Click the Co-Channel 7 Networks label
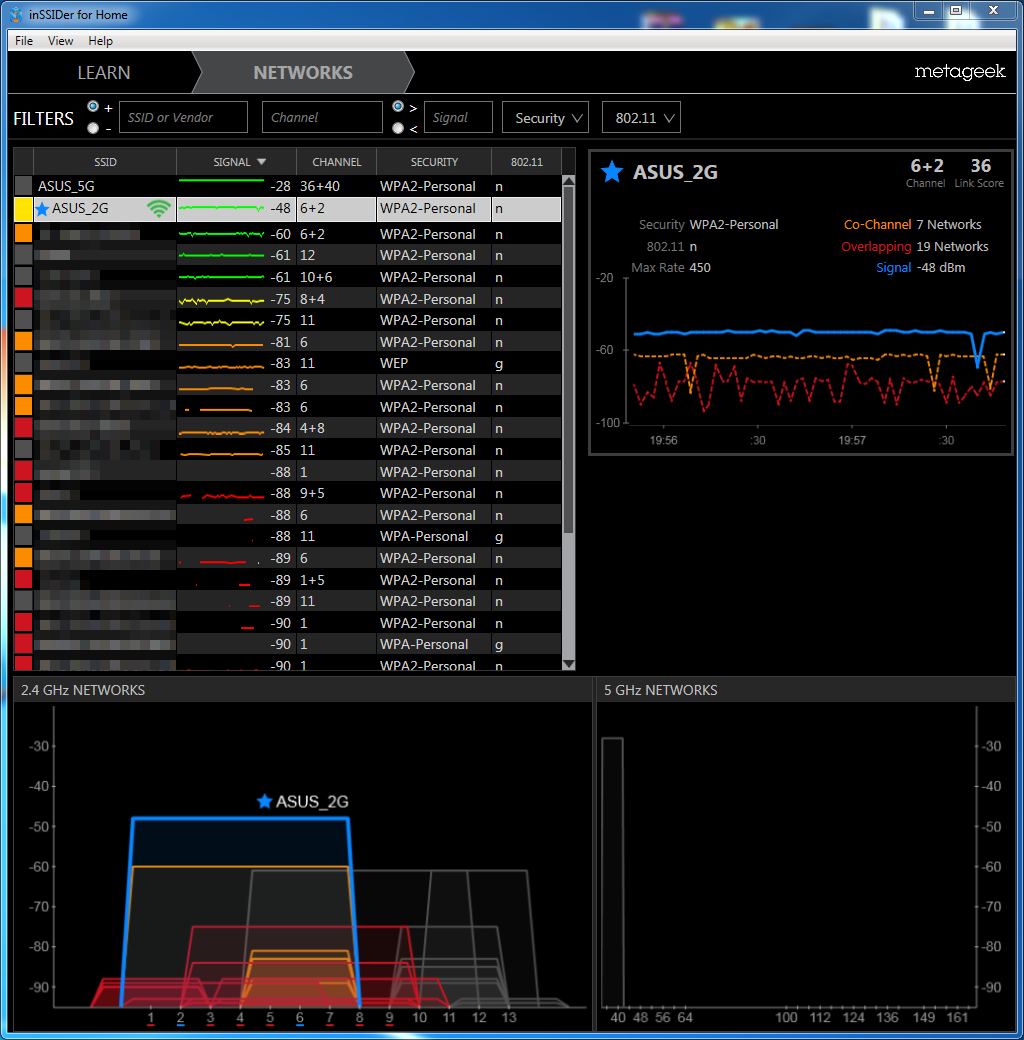The height and width of the screenshot is (1040, 1024). tap(913, 225)
